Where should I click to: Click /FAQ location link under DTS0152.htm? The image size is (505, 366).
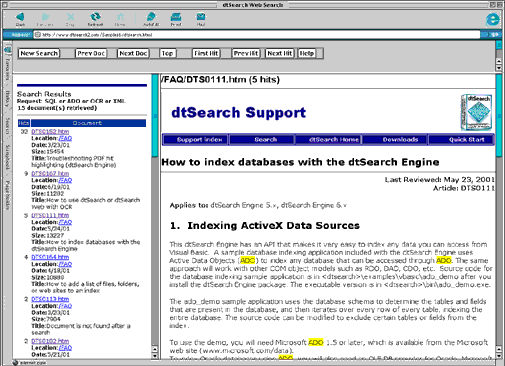tap(65, 138)
